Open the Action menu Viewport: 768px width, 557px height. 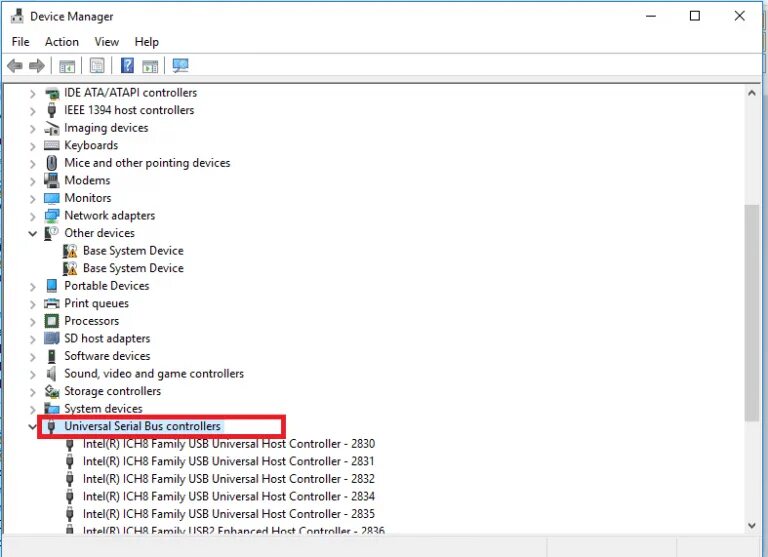[x=62, y=42]
